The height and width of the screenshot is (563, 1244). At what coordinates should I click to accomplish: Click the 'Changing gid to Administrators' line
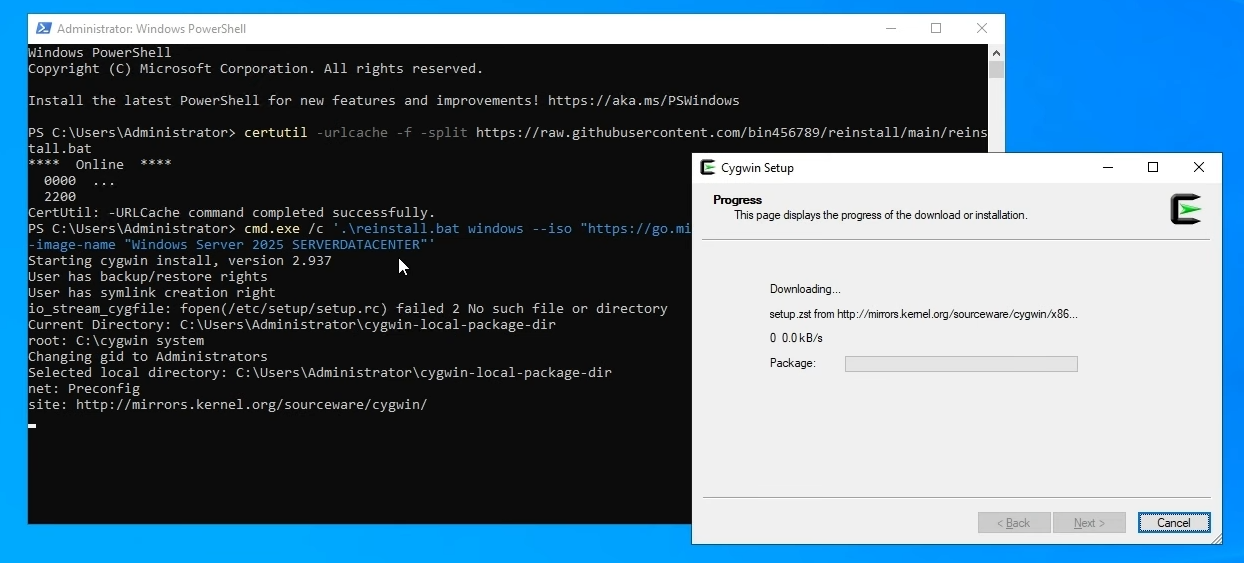tap(148, 356)
